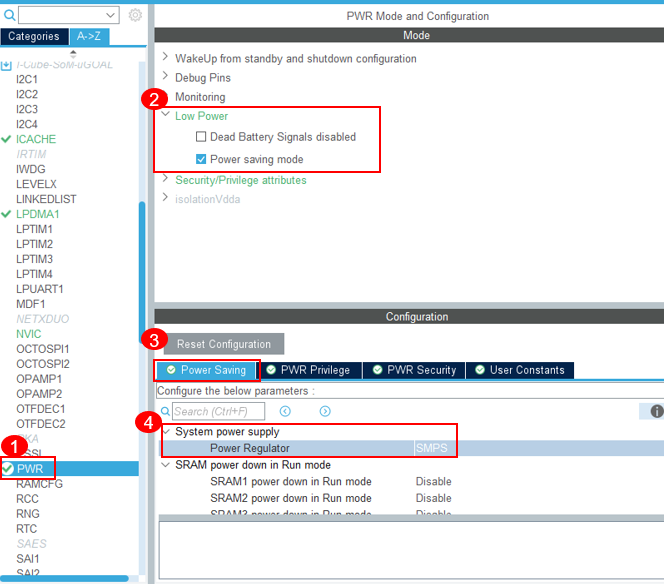Collapse the Low Power section

tap(166, 114)
